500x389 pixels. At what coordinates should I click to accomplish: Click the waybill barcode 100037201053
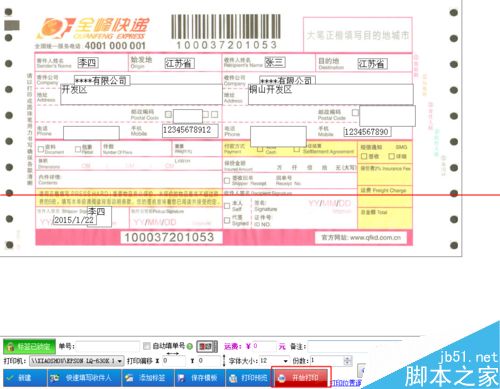(226, 32)
